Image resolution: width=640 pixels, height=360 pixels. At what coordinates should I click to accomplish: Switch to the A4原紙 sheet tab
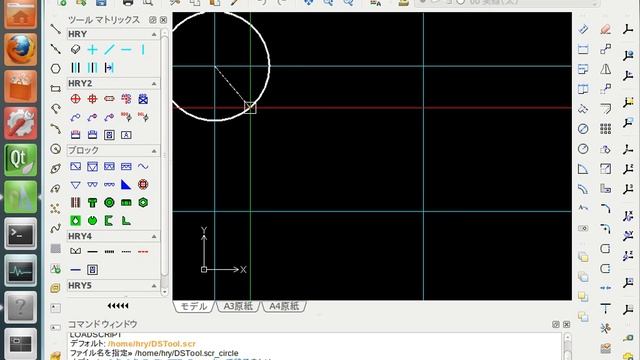(284, 306)
